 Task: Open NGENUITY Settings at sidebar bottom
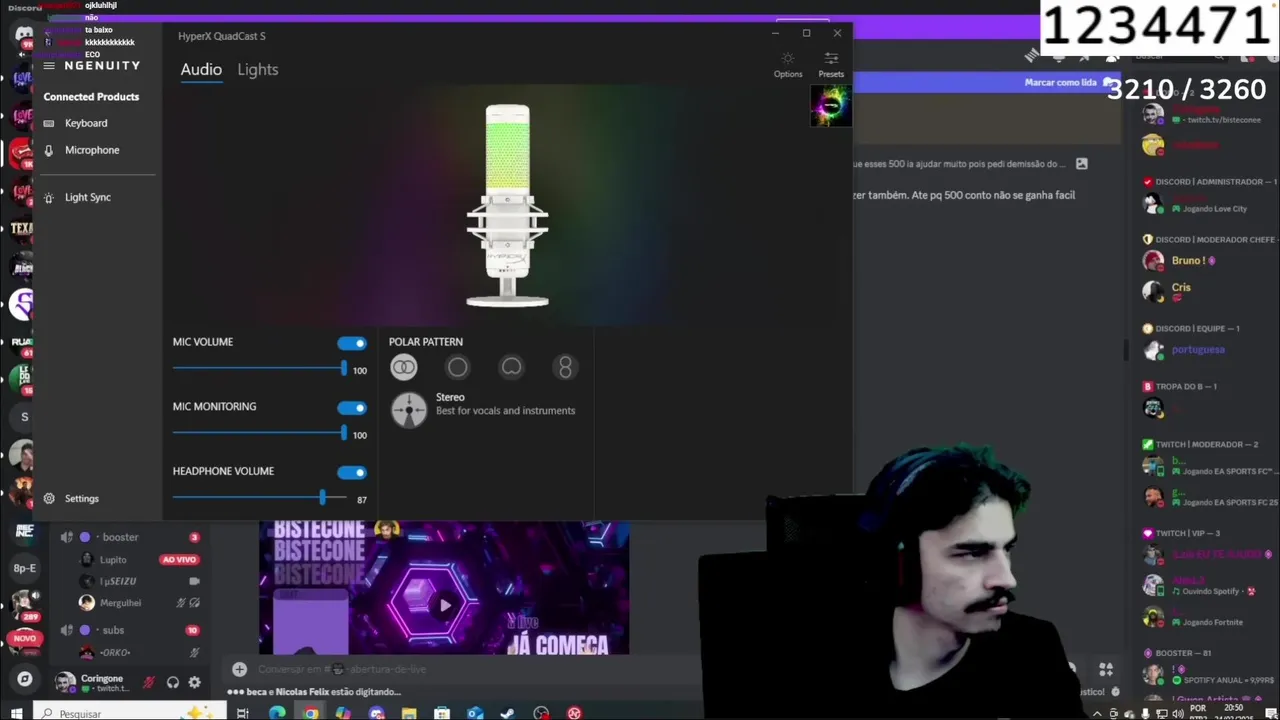[x=82, y=498]
